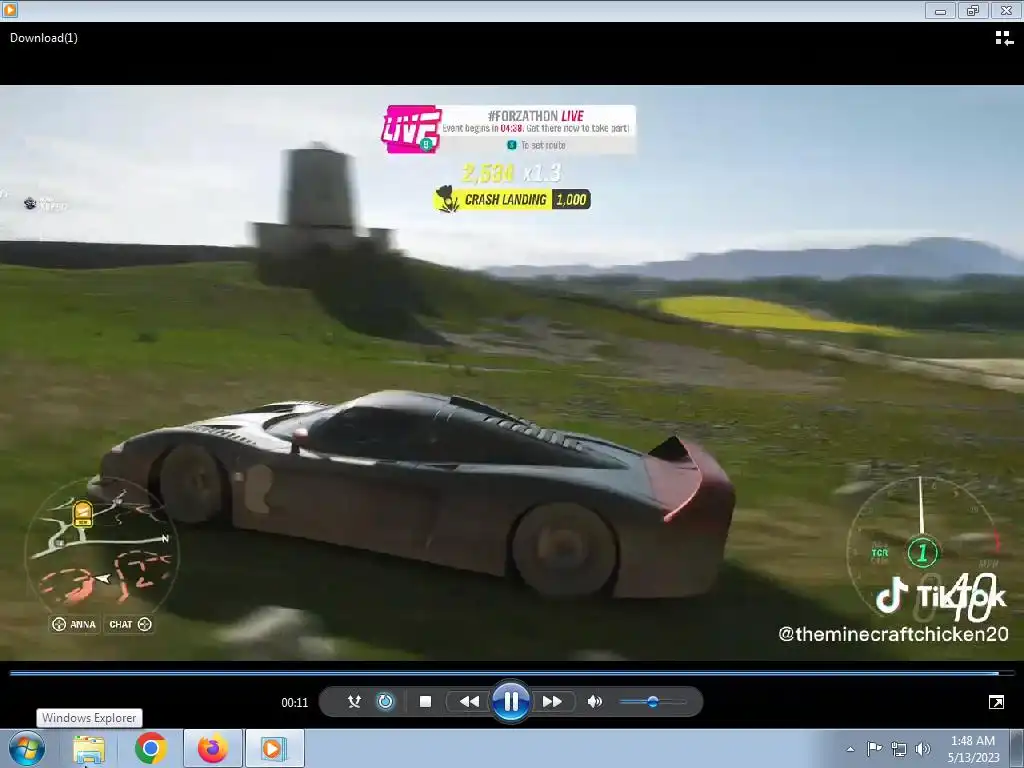
Task: Open Firefox from the taskbar
Action: (x=212, y=748)
